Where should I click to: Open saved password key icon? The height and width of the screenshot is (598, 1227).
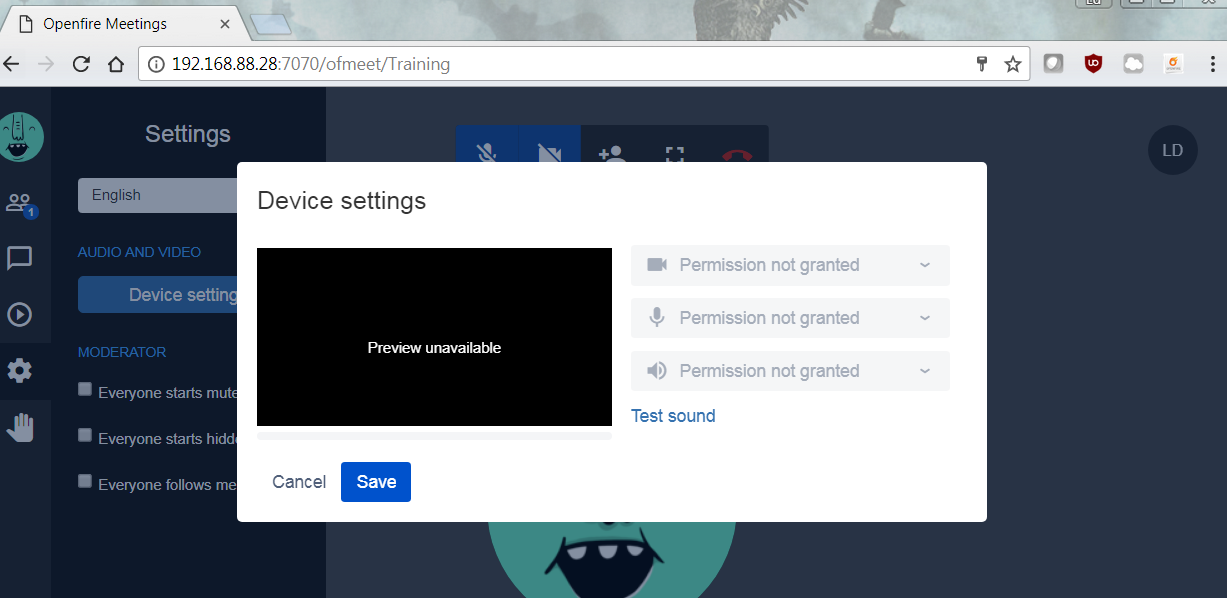pos(982,64)
